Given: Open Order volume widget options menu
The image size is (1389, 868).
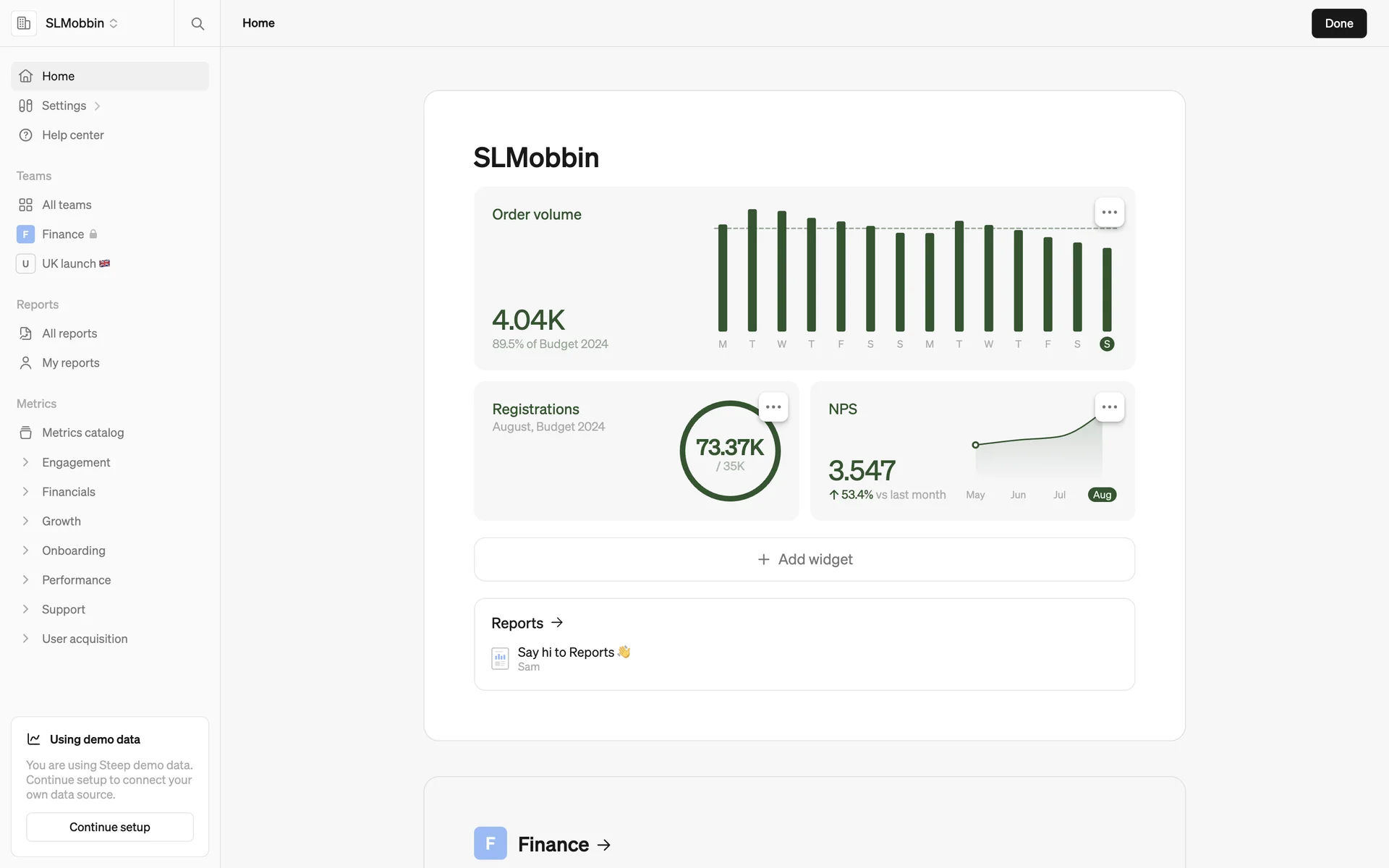Looking at the screenshot, I should [x=1109, y=213].
